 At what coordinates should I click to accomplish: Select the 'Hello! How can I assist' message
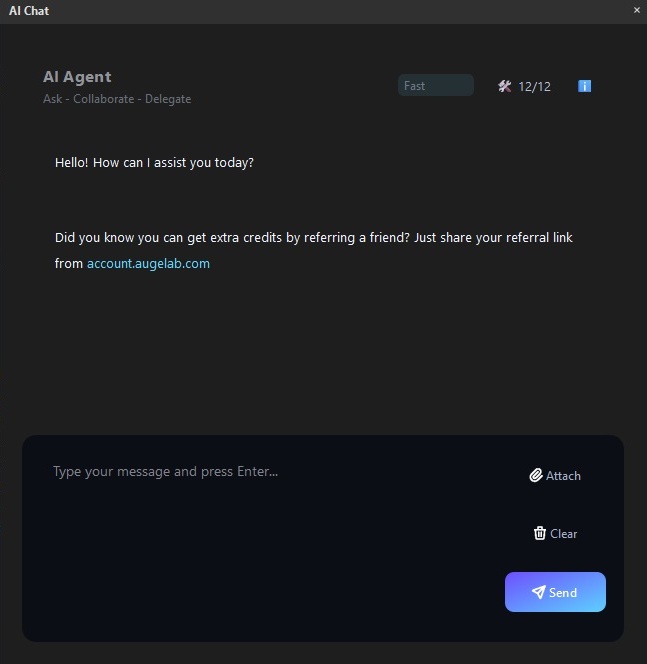point(154,162)
